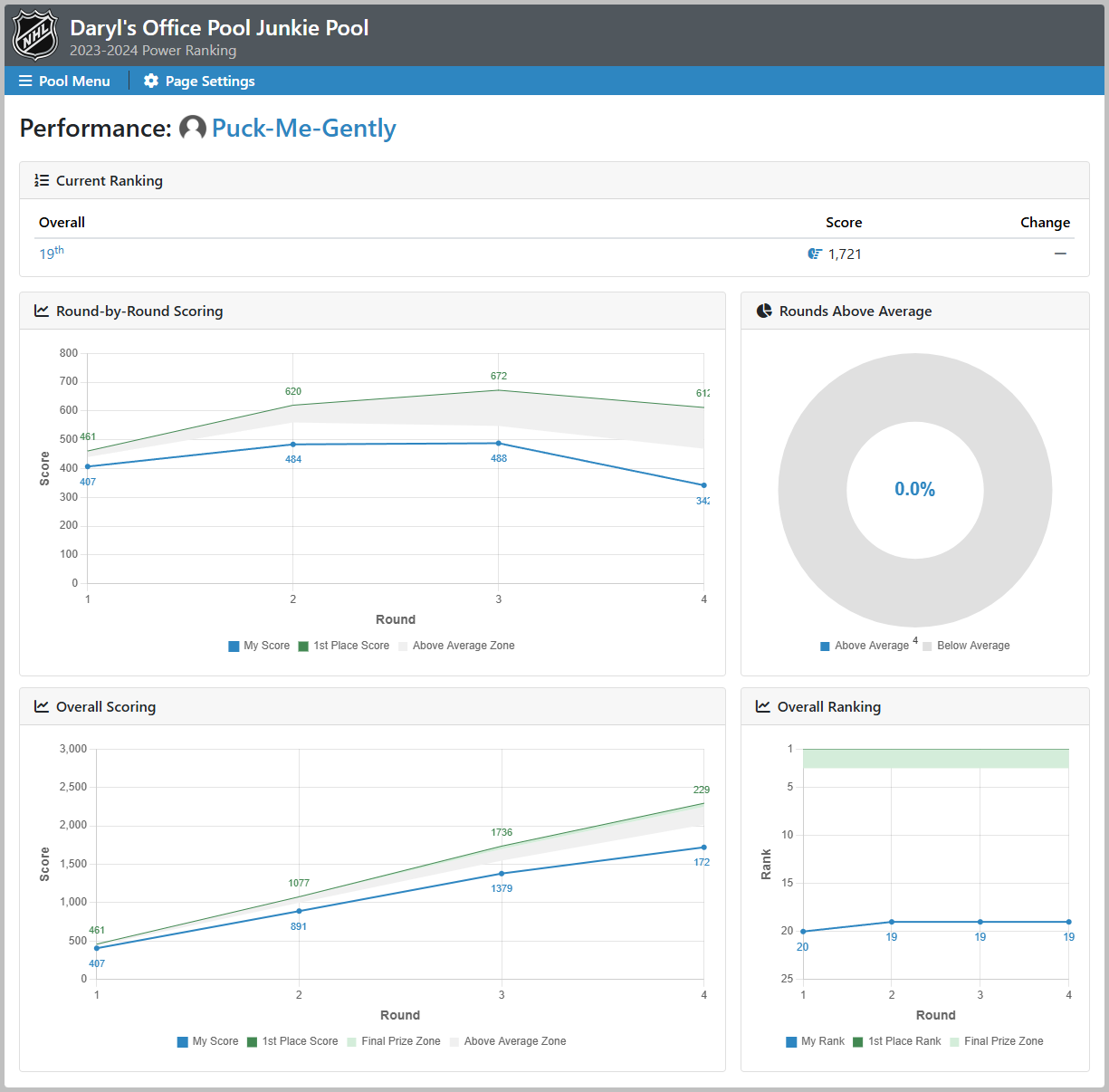Image resolution: width=1109 pixels, height=1092 pixels.
Task: Click the 620 first place point
Action: pyautogui.click(x=292, y=405)
